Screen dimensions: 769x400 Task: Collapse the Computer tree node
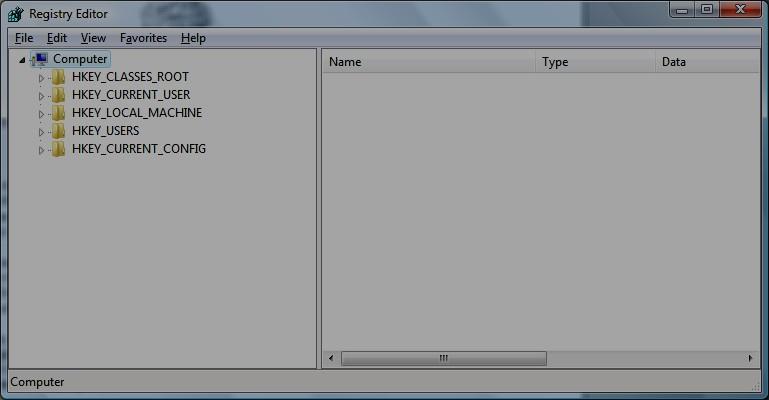click(x=23, y=60)
